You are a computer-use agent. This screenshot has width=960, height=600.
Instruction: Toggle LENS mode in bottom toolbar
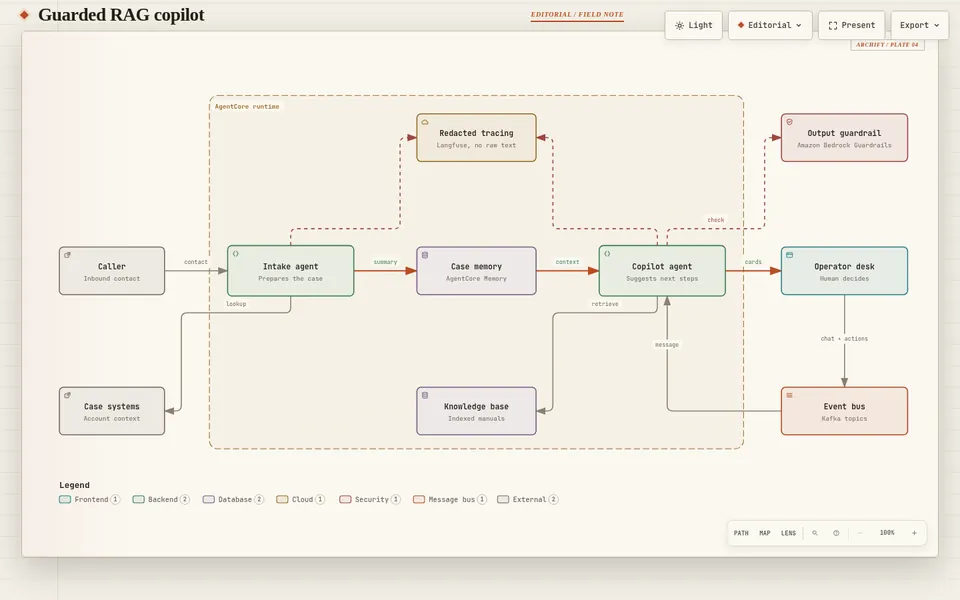(789, 533)
